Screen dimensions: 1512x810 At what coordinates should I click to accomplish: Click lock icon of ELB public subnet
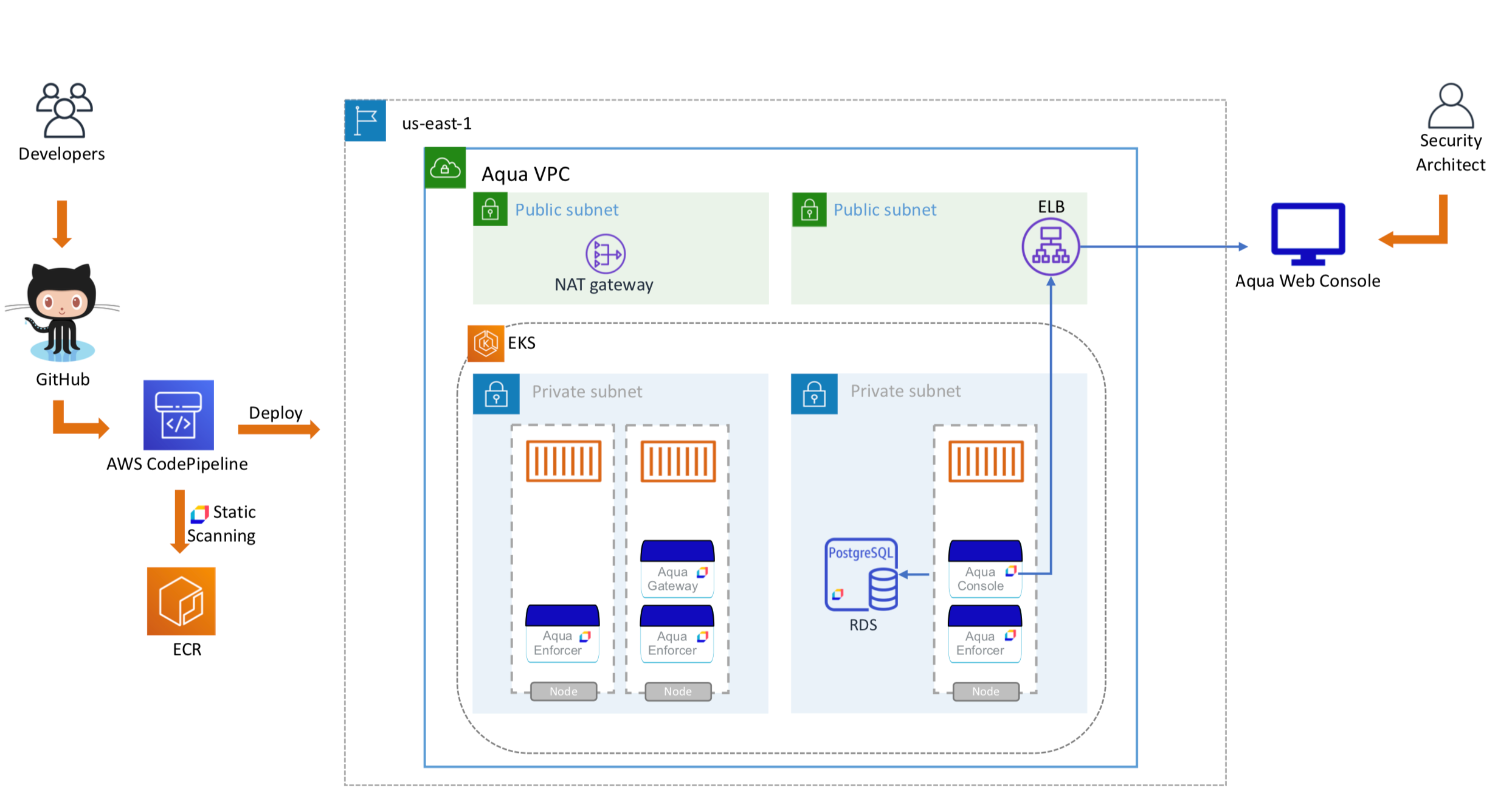click(x=809, y=209)
